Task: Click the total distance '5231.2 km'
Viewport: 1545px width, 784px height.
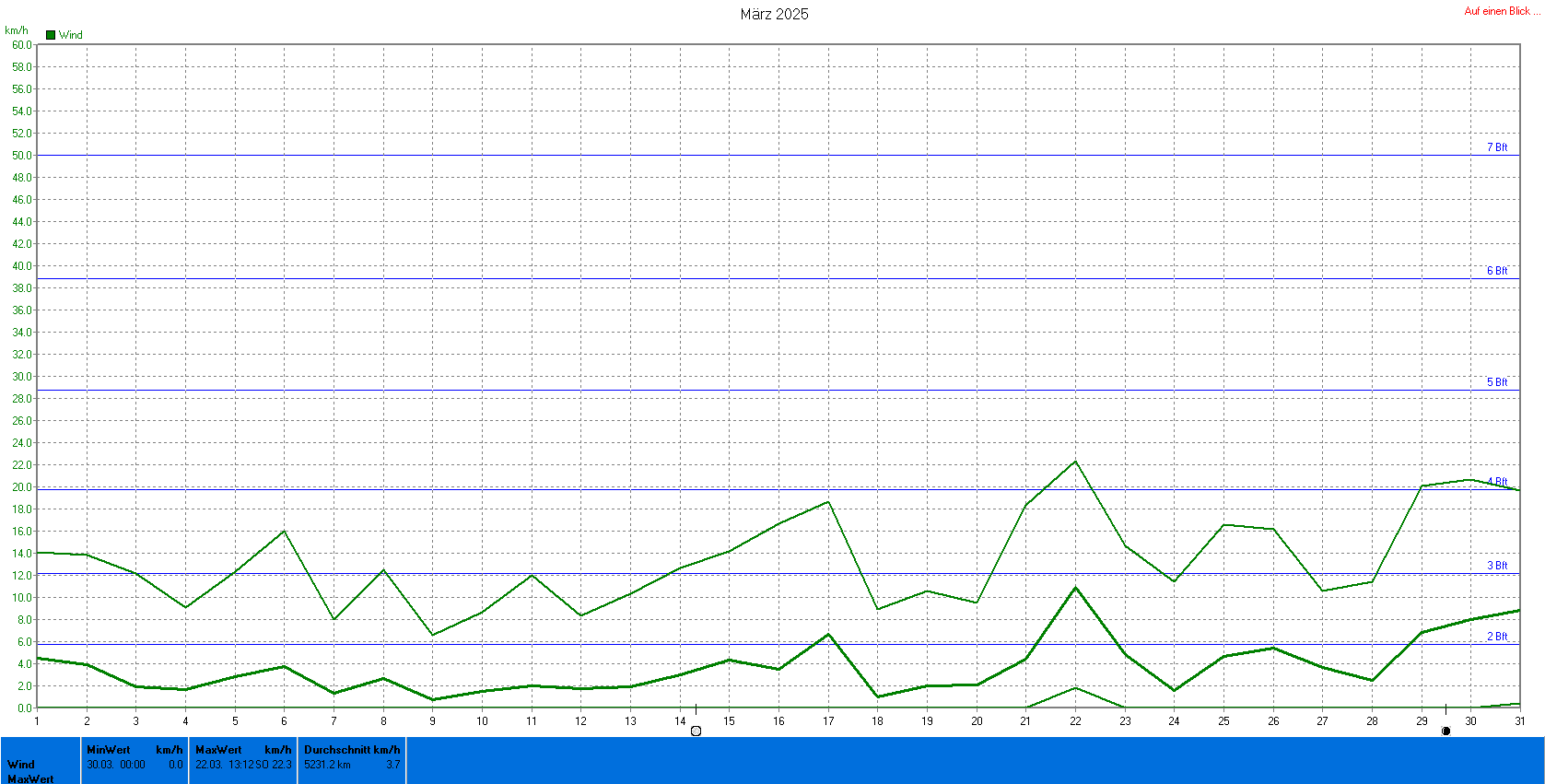Action: coord(327,765)
